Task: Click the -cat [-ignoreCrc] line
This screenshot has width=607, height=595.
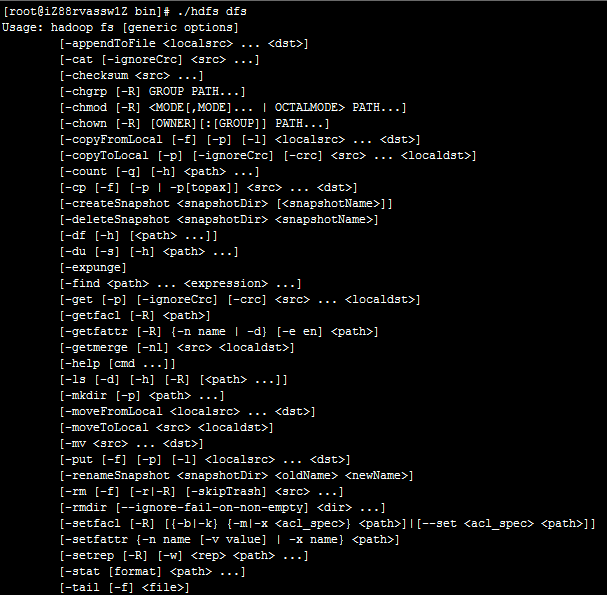Action: (x=159, y=60)
